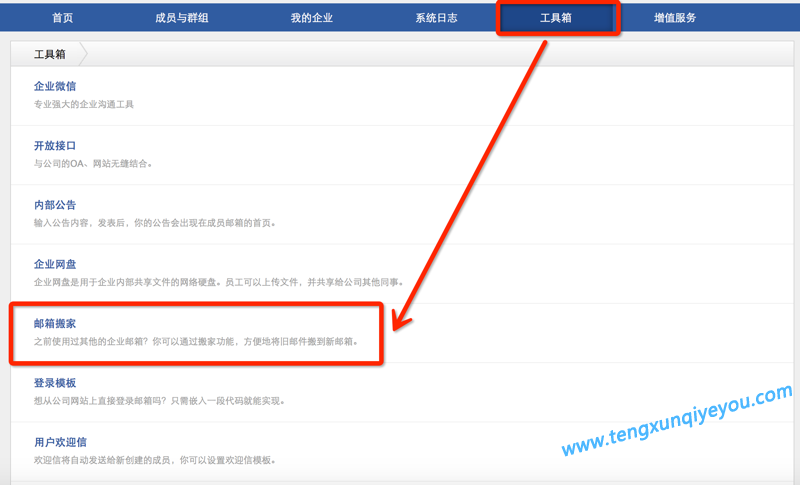Open 用户欢迎信 link

[x=60, y=442]
